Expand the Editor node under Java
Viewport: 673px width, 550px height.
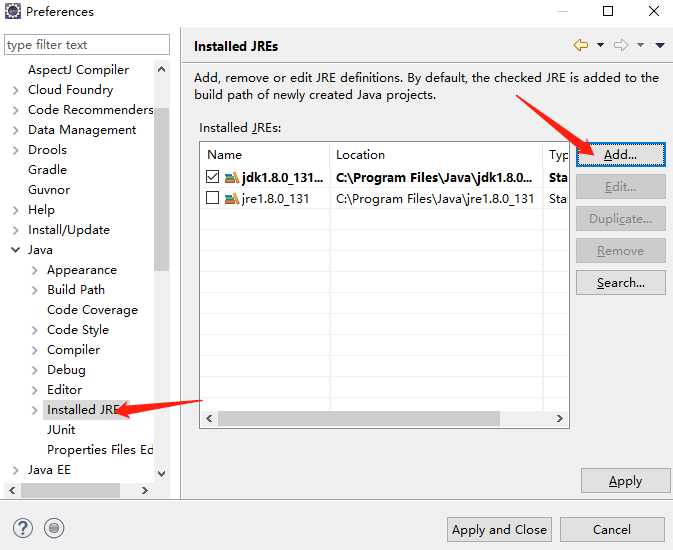coord(35,390)
